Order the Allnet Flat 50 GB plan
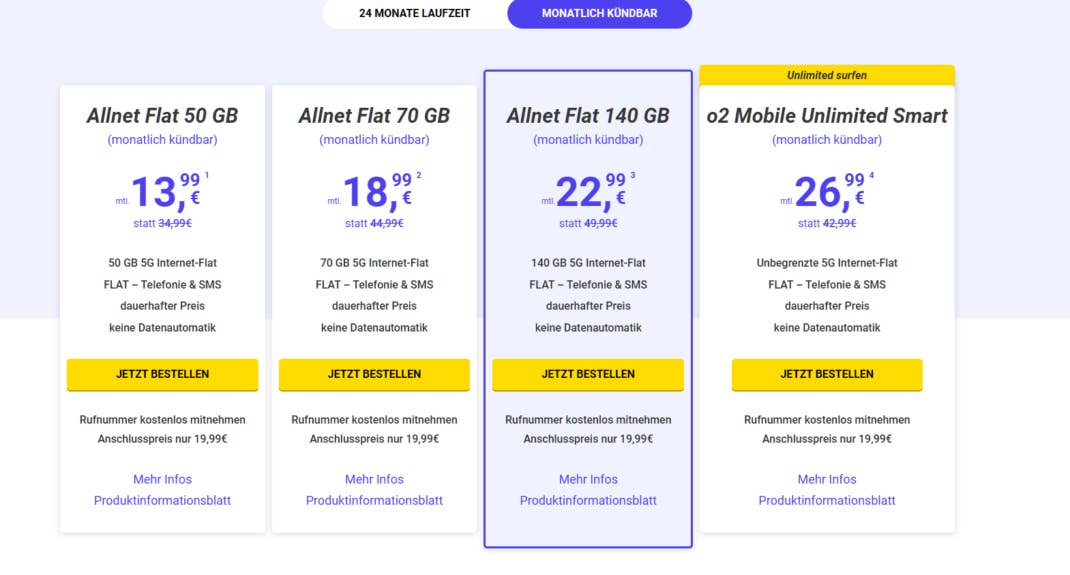 162,374
